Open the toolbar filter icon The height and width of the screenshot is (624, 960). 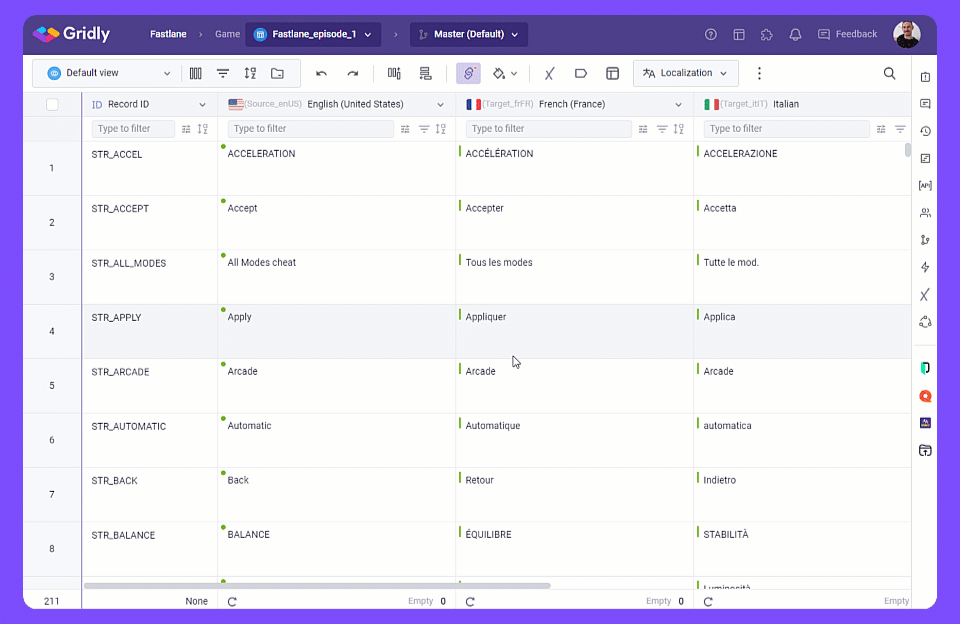click(223, 73)
